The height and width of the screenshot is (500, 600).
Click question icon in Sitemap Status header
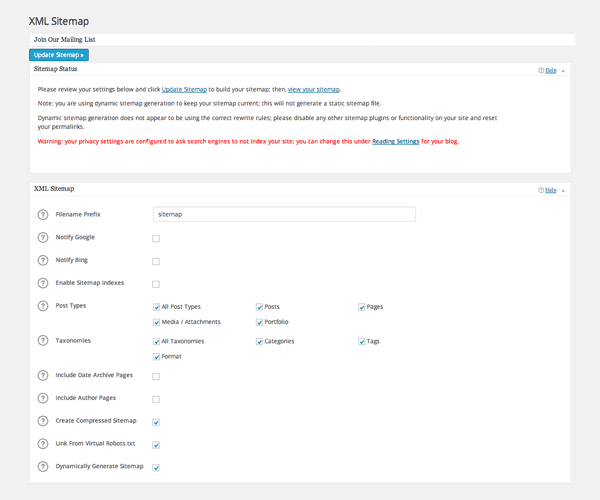click(x=541, y=70)
